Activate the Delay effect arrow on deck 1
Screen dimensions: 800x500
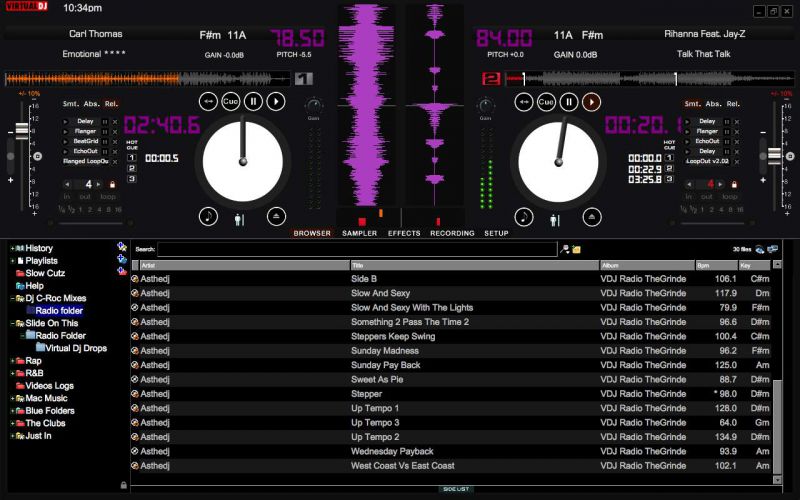65,121
